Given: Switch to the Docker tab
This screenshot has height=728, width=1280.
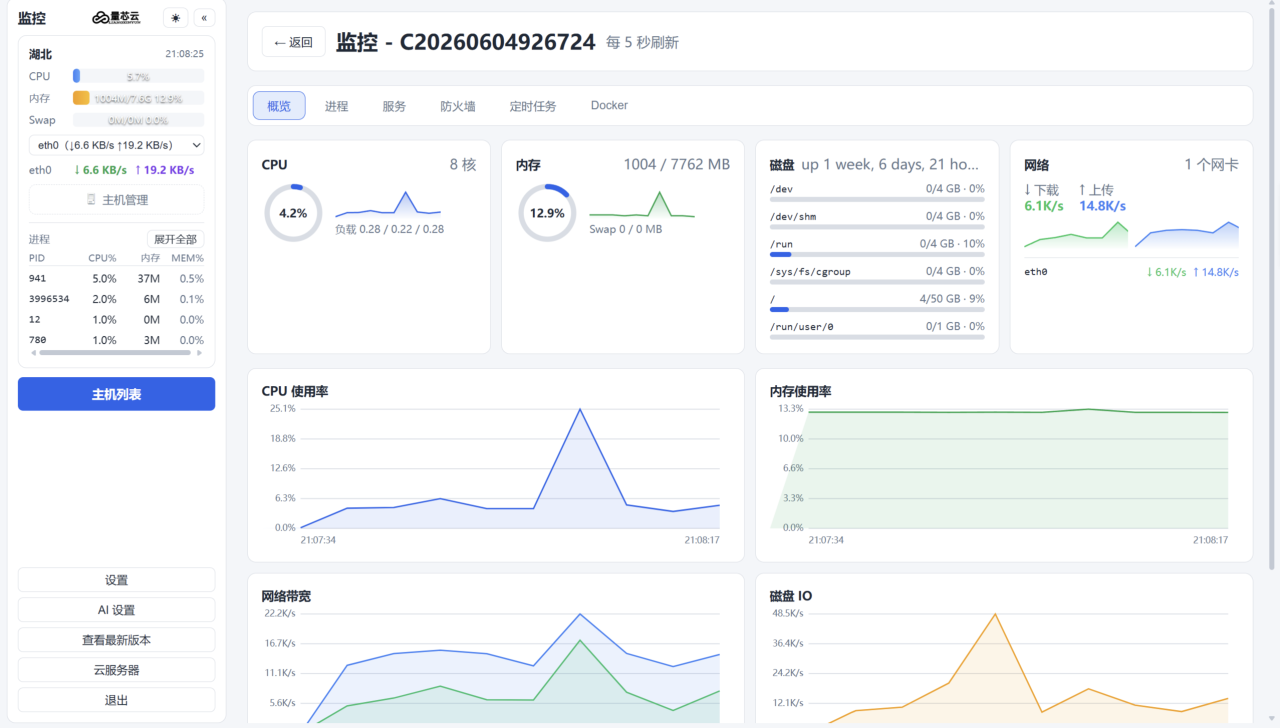Looking at the screenshot, I should point(609,105).
